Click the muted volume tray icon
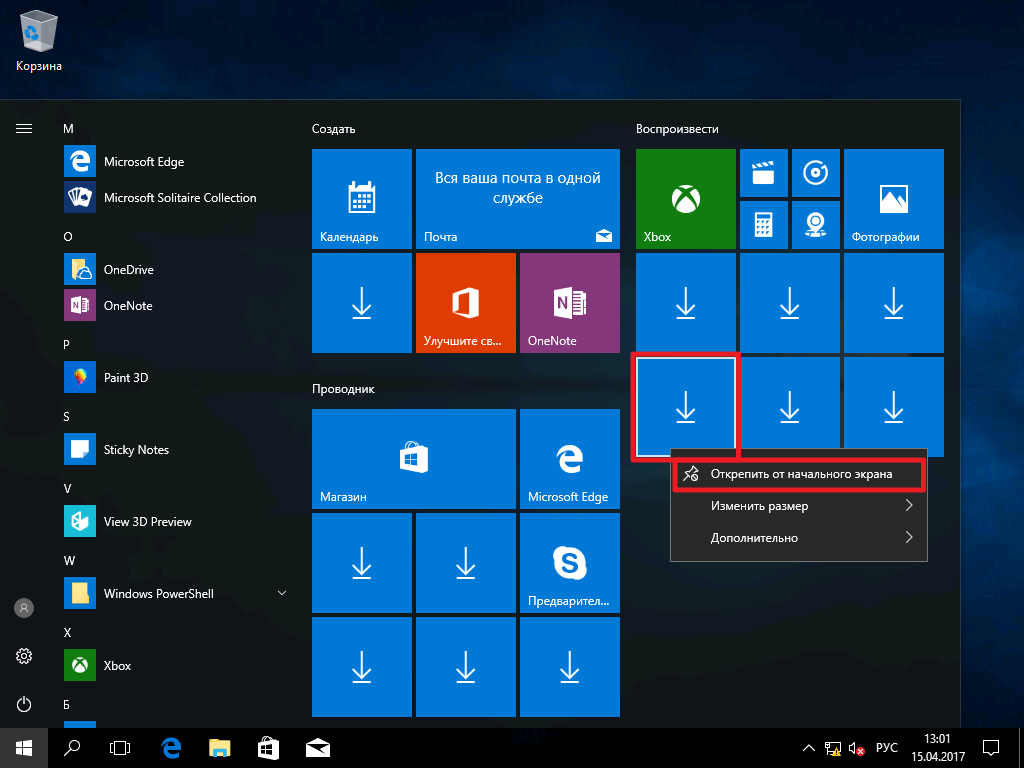Viewport: 1024px width, 768px height. pyautogui.click(x=856, y=748)
